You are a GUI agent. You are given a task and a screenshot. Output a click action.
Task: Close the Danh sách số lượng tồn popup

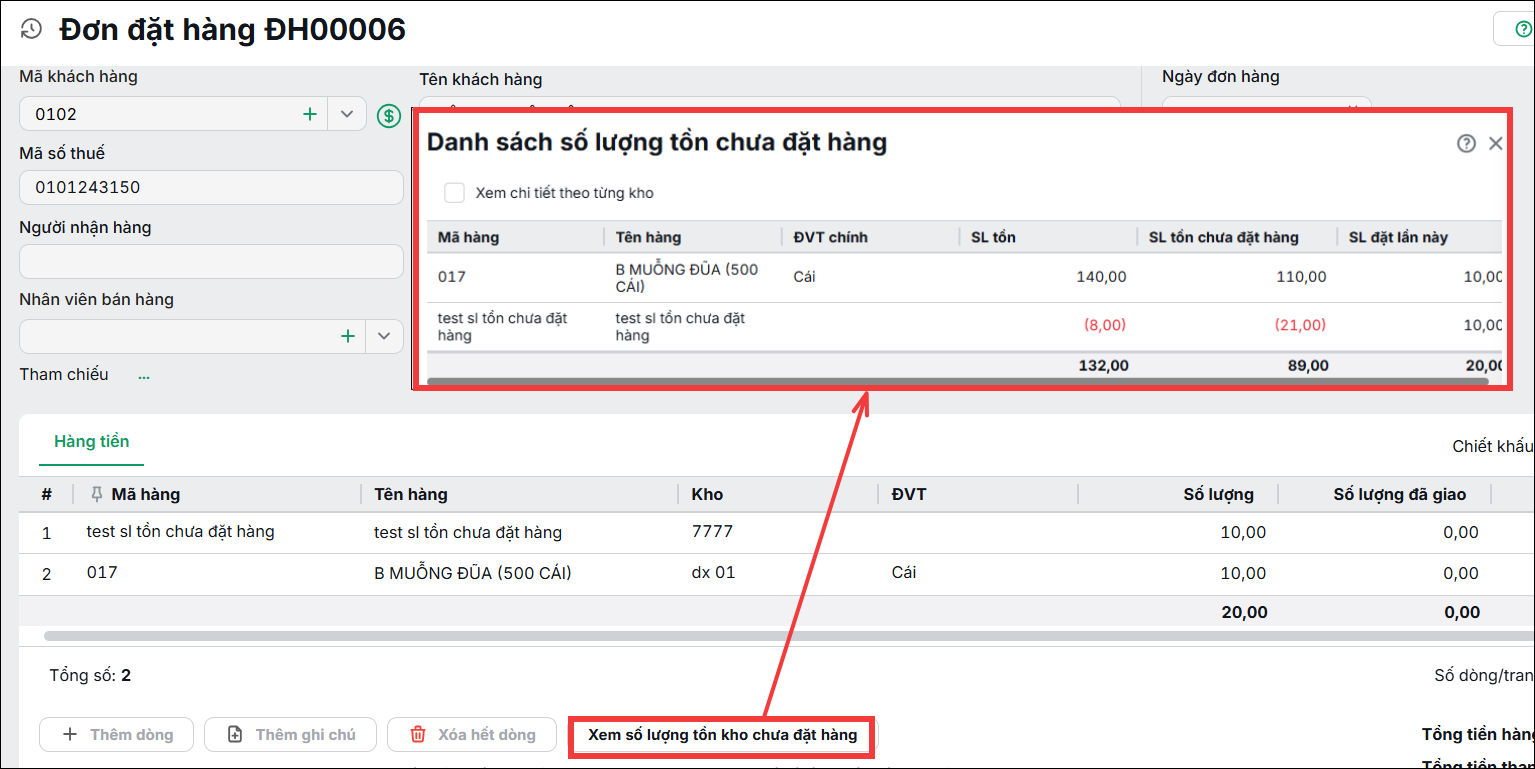[1496, 143]
